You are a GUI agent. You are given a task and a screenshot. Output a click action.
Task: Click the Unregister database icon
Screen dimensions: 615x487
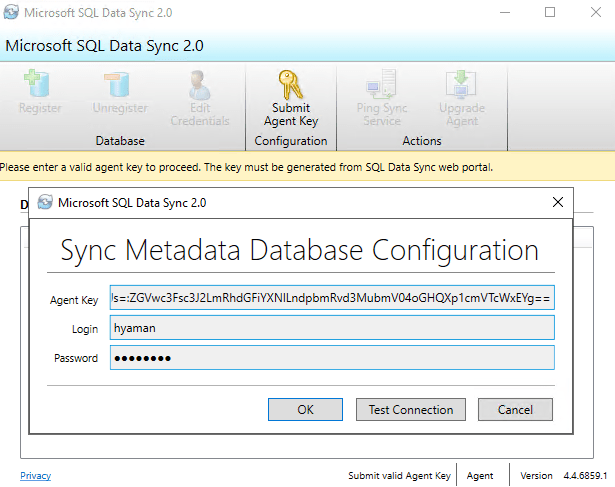tap(117, 84)
